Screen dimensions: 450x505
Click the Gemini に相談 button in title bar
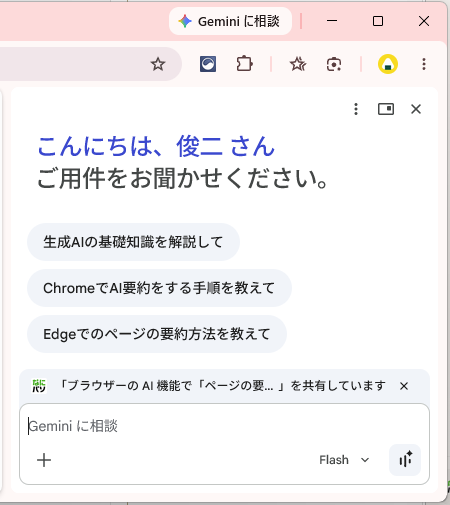pos(230,21)
